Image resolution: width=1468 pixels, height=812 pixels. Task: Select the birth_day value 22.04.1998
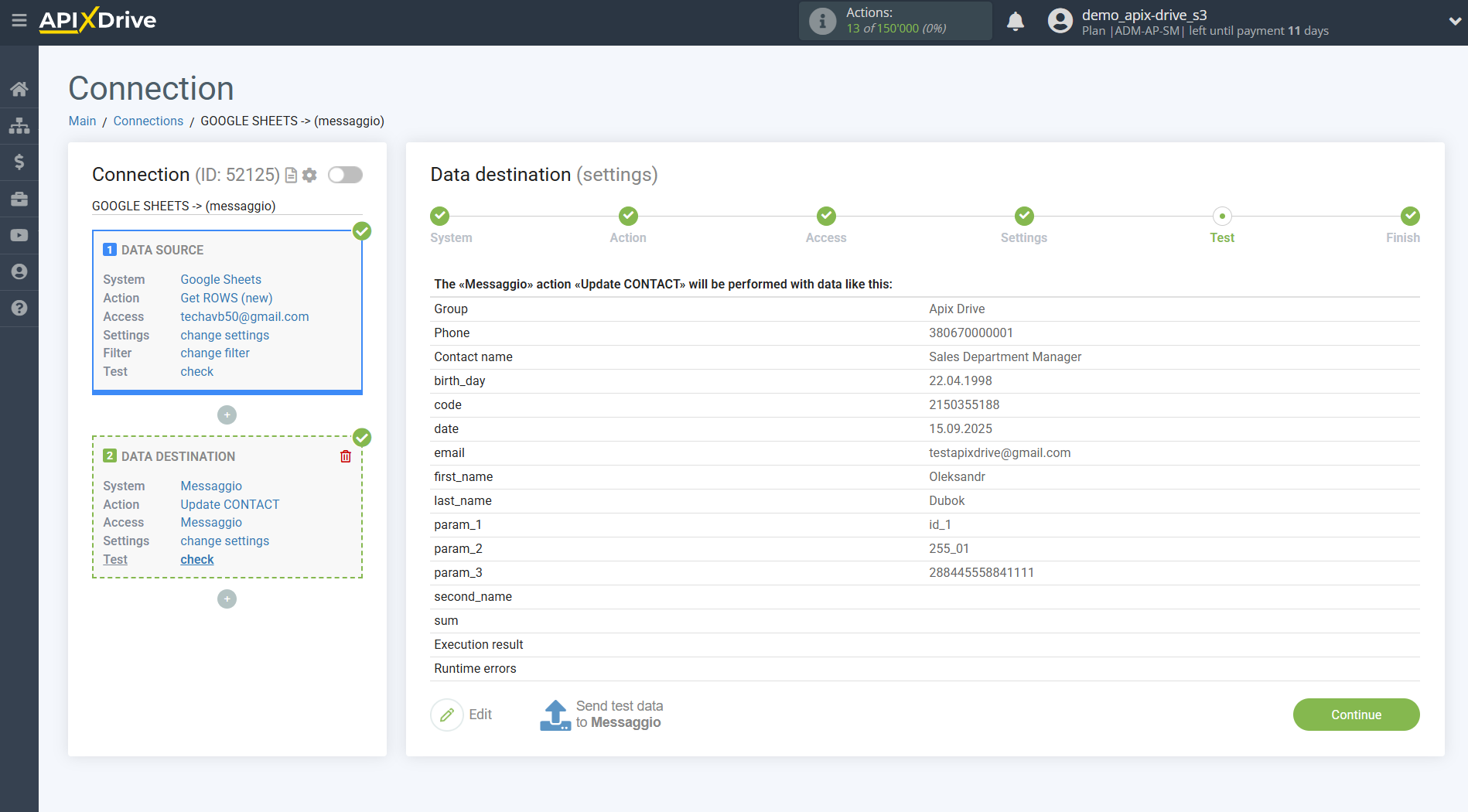tap(960, 380)
